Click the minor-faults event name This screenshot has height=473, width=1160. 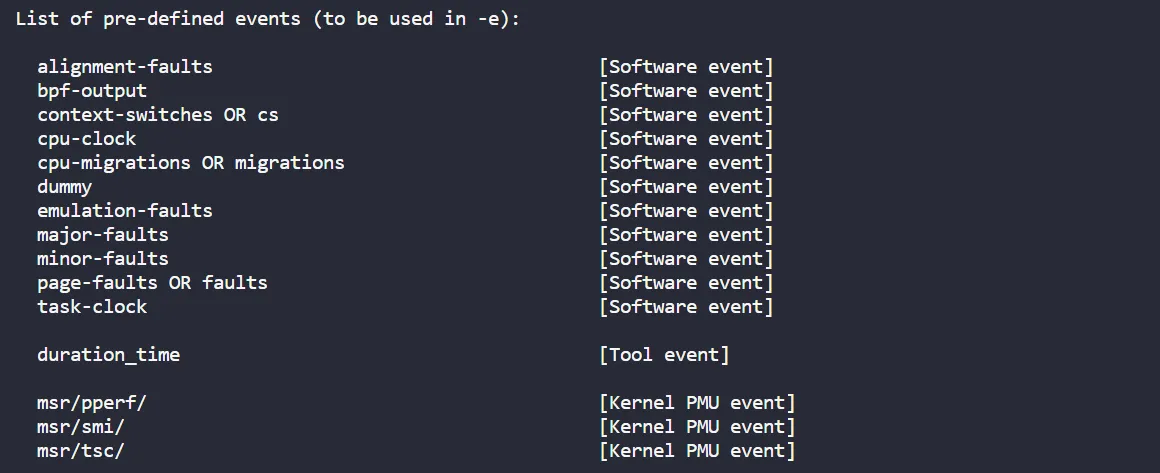coord(103,259)
